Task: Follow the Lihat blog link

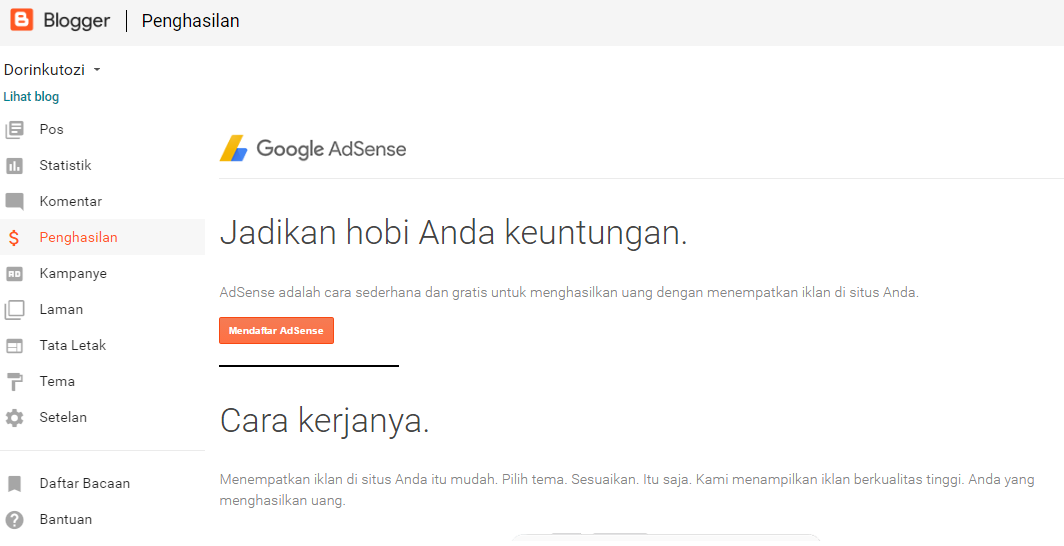Action: 31,96
